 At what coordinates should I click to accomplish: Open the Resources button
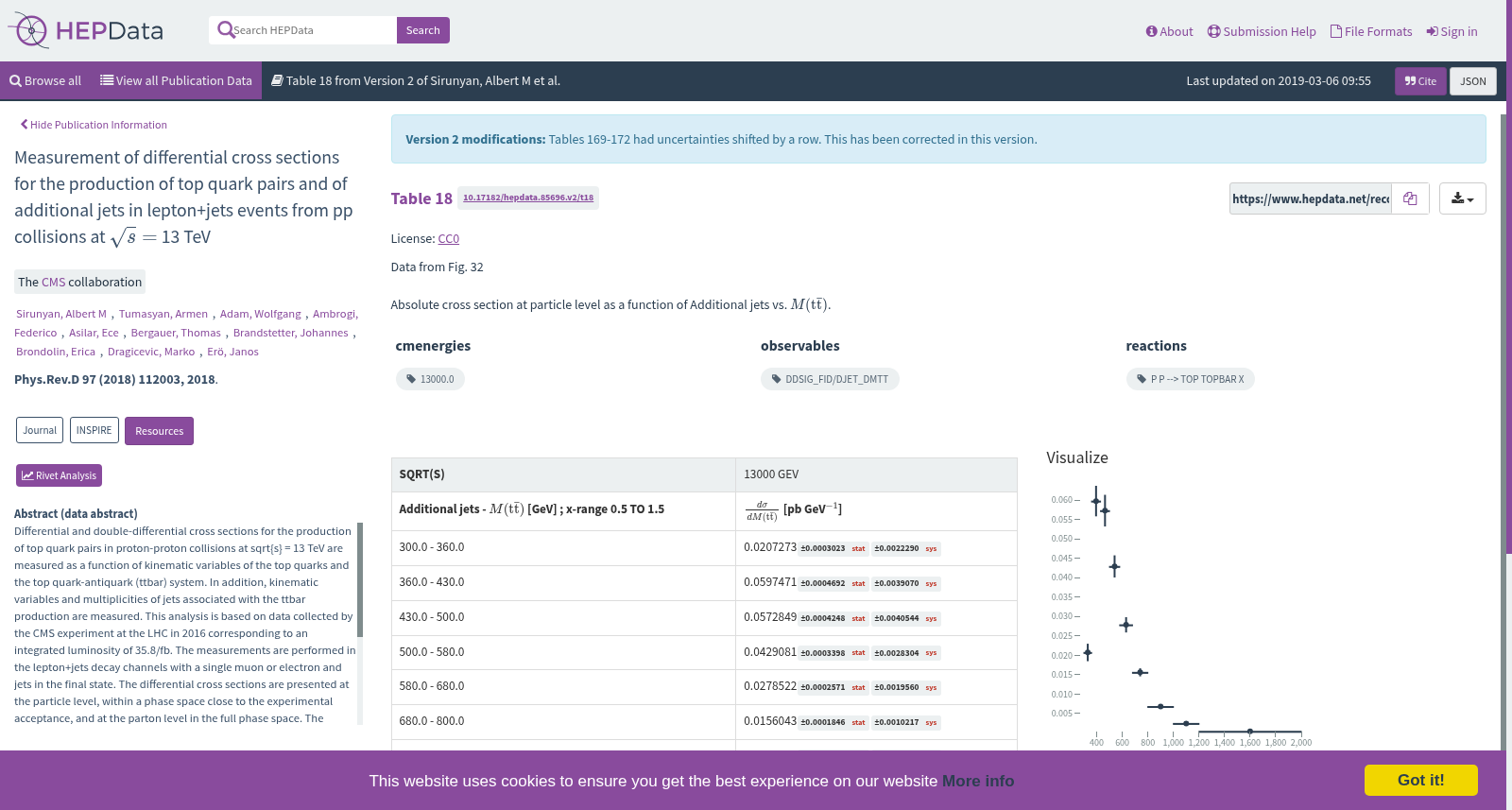[x=159, y=431]
